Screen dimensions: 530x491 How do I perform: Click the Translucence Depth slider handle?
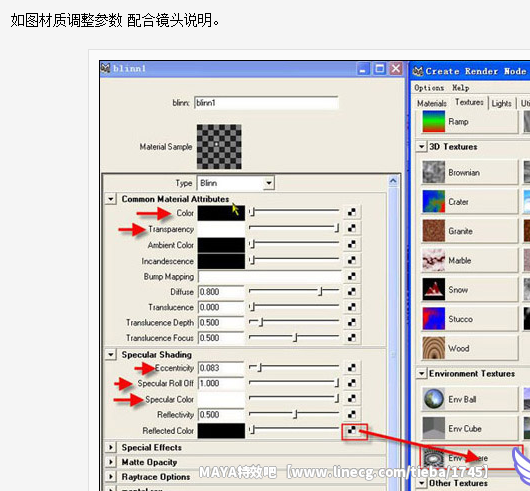click(x=261, y=322)
